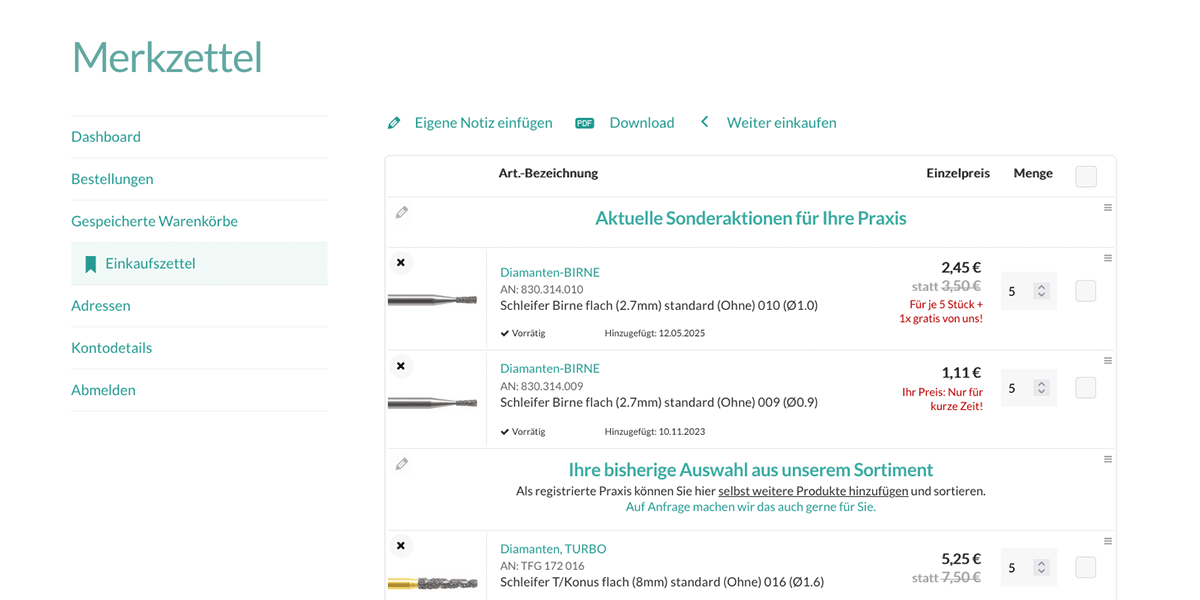Click drag handle of Aktuelle Sonderaktionen row
The image size is (1200, 600).
[1108, 208]
